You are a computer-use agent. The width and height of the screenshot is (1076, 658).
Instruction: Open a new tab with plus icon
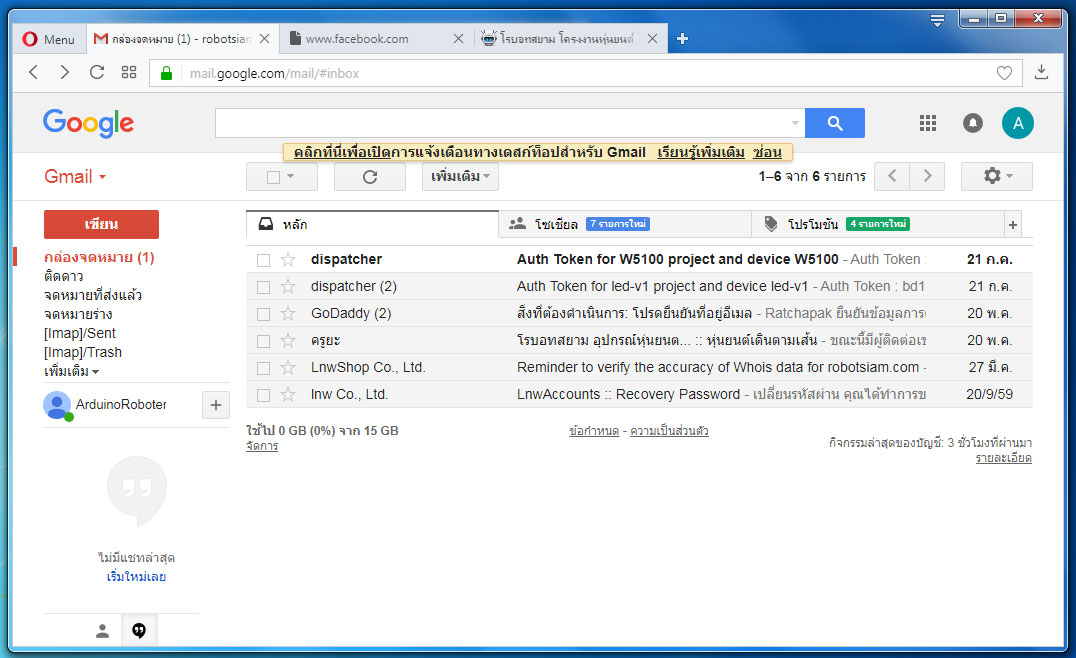pos(682,39)
